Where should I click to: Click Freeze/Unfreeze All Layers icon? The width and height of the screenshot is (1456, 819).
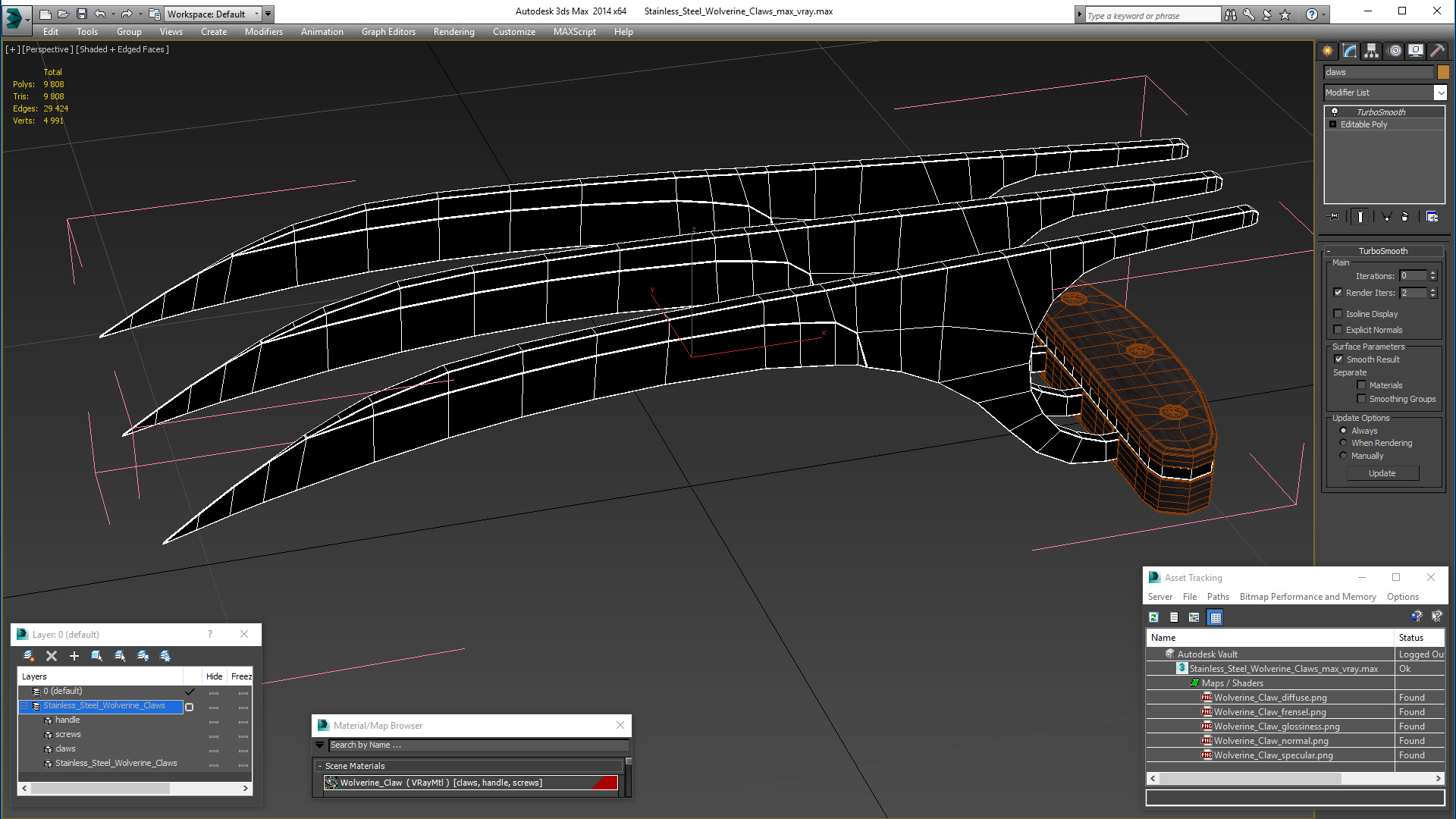pyautogui.click(x=165, y=656)
